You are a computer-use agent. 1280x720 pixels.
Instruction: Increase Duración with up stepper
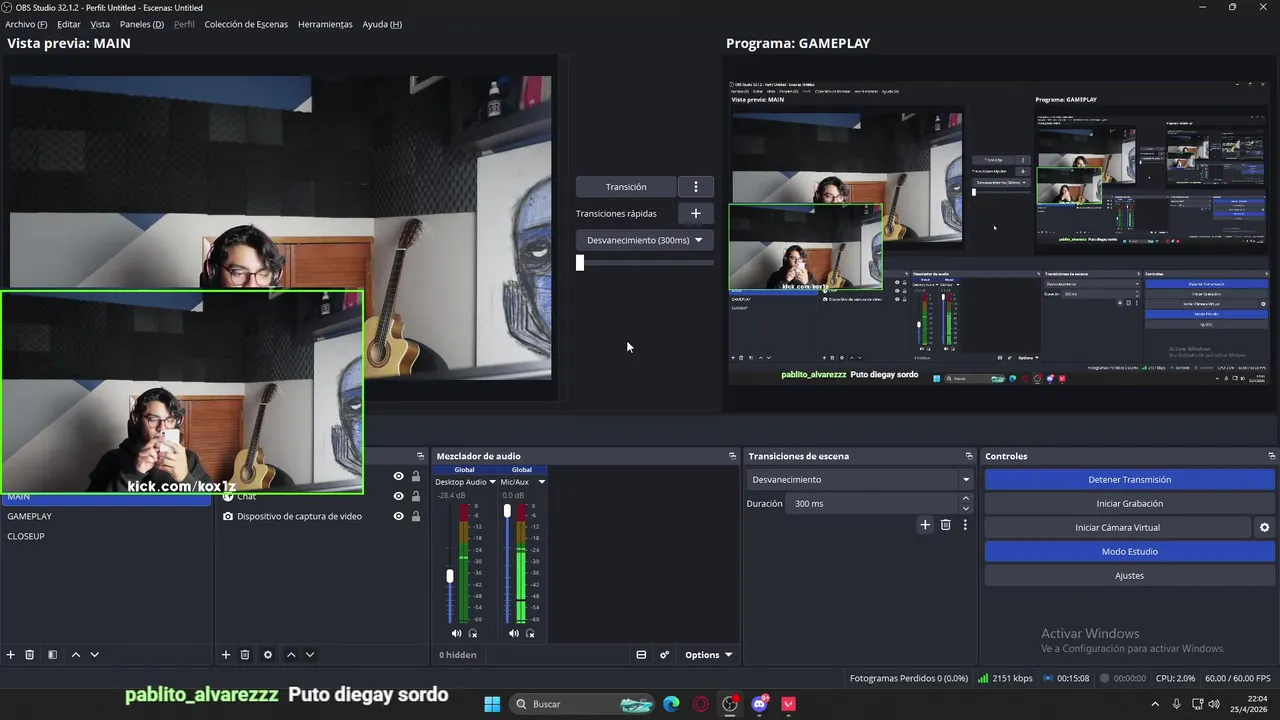tap(965, 498)
